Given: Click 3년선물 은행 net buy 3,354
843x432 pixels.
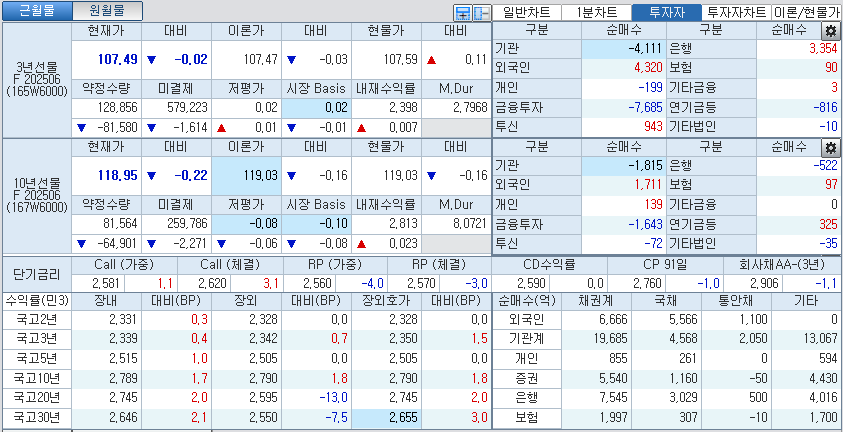Looking at the screenshot, I should point(823,49).
